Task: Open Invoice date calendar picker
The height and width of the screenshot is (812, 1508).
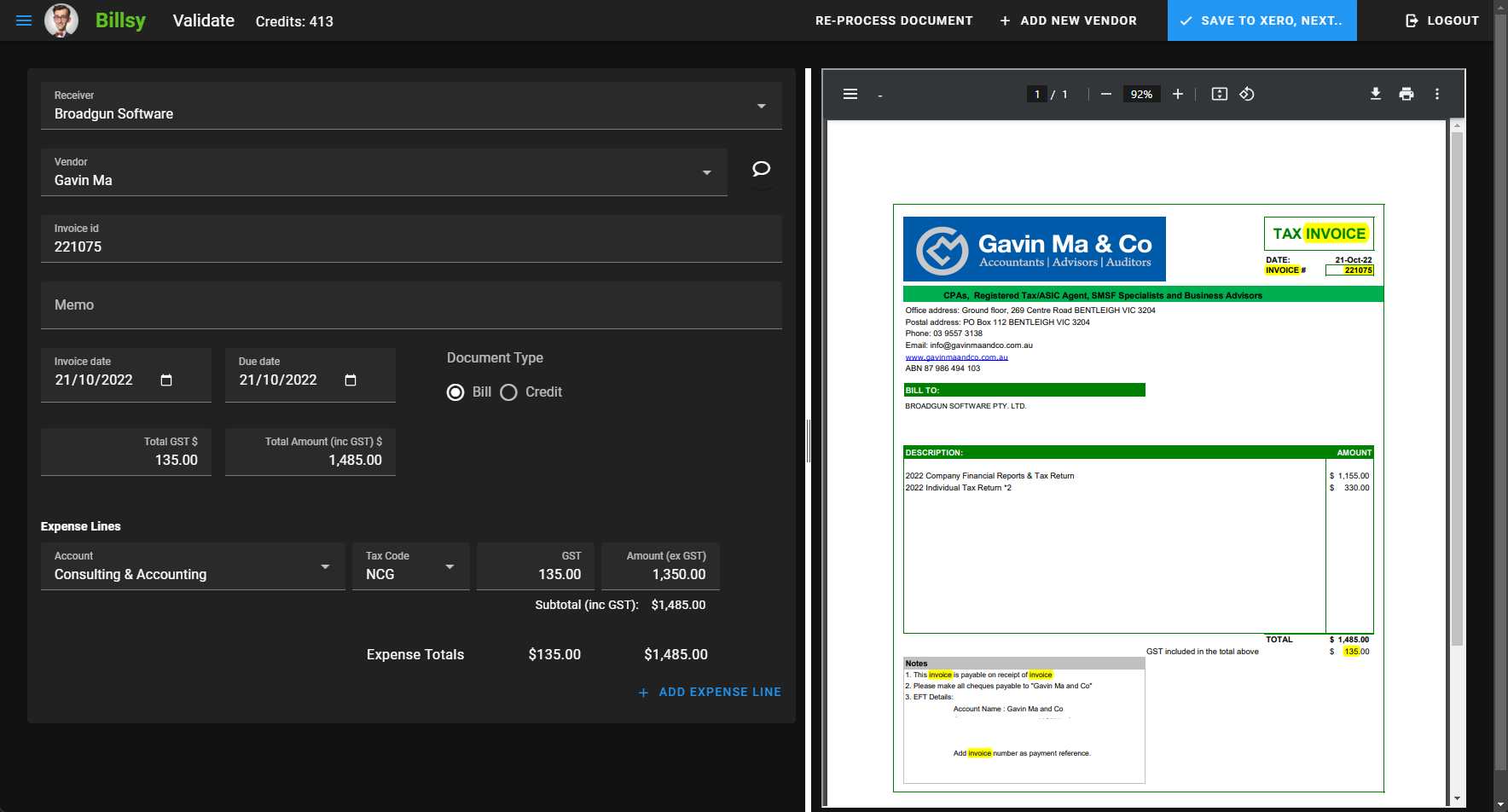Action: click(166, 380)
